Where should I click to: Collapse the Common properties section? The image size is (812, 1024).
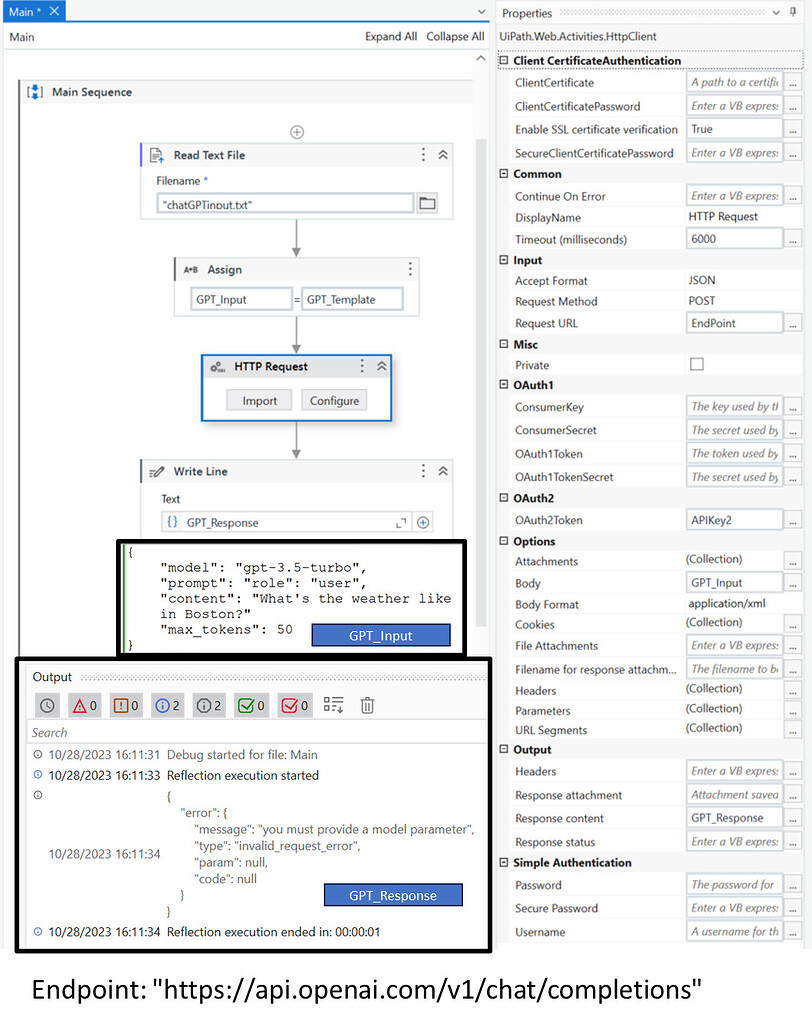point(503,174)
